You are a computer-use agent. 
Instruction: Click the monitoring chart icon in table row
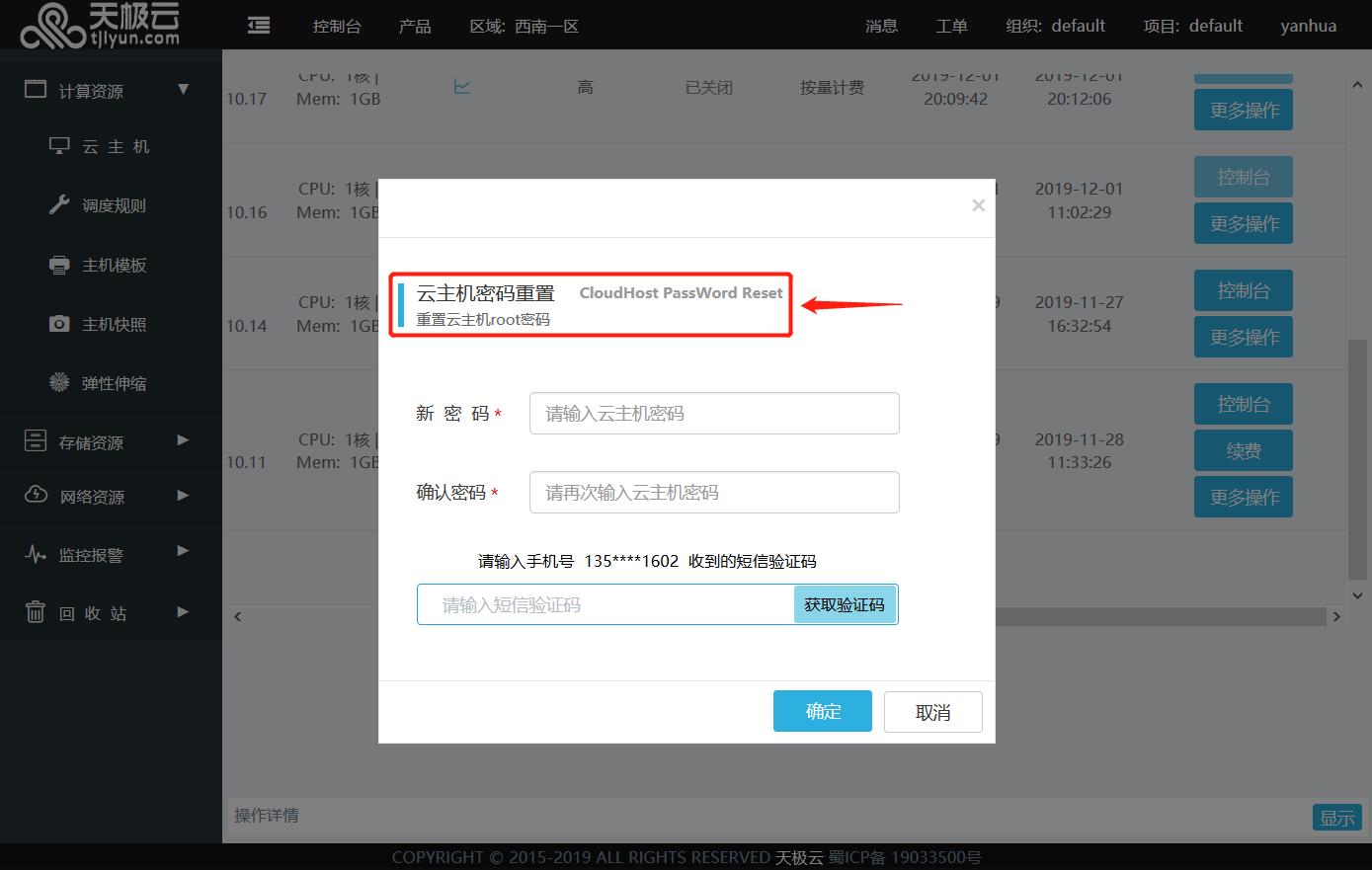461,87
